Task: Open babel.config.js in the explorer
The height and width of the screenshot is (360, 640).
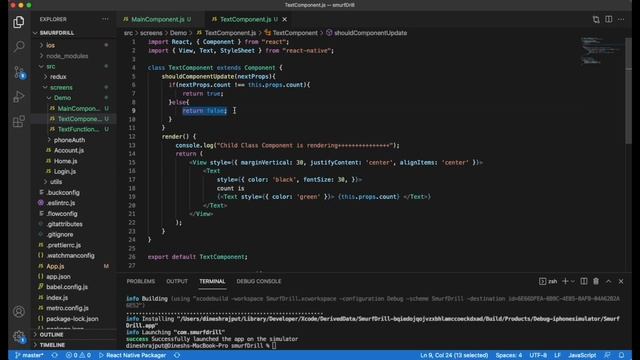Action: (67, 287)
